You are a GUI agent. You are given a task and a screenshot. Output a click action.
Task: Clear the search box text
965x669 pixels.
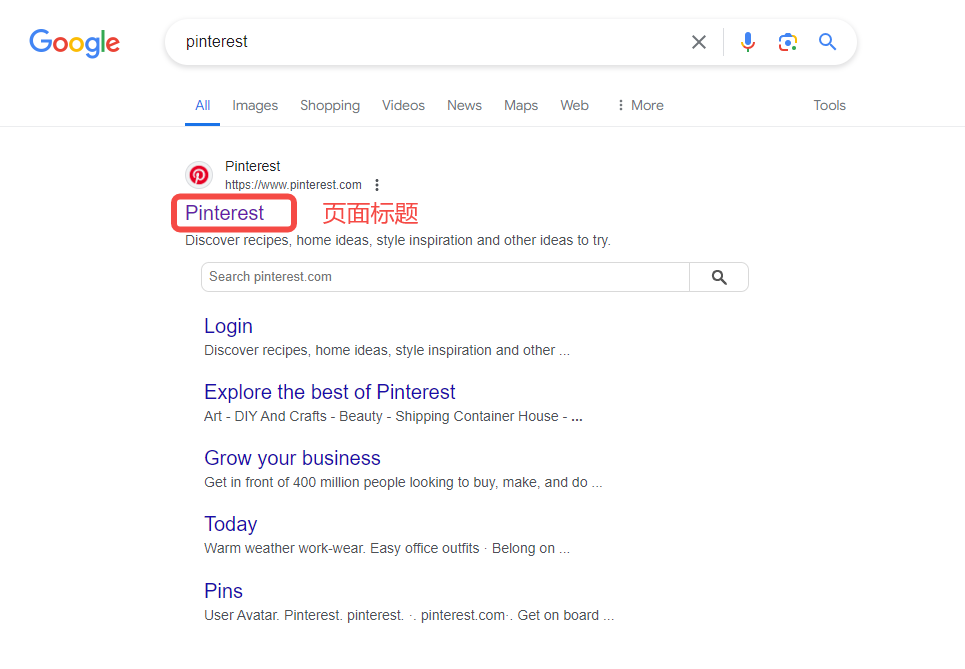(699, 42)
